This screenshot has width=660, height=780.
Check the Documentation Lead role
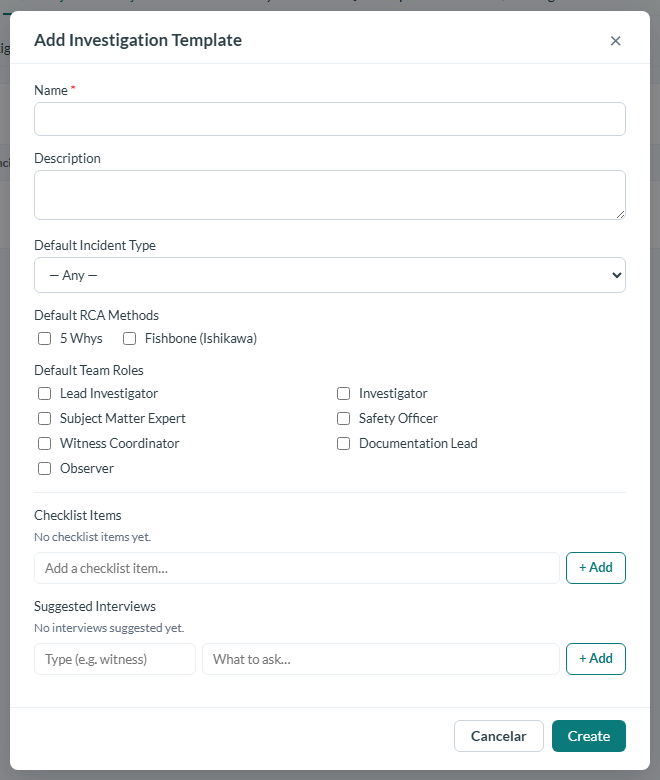pos(344,443)
